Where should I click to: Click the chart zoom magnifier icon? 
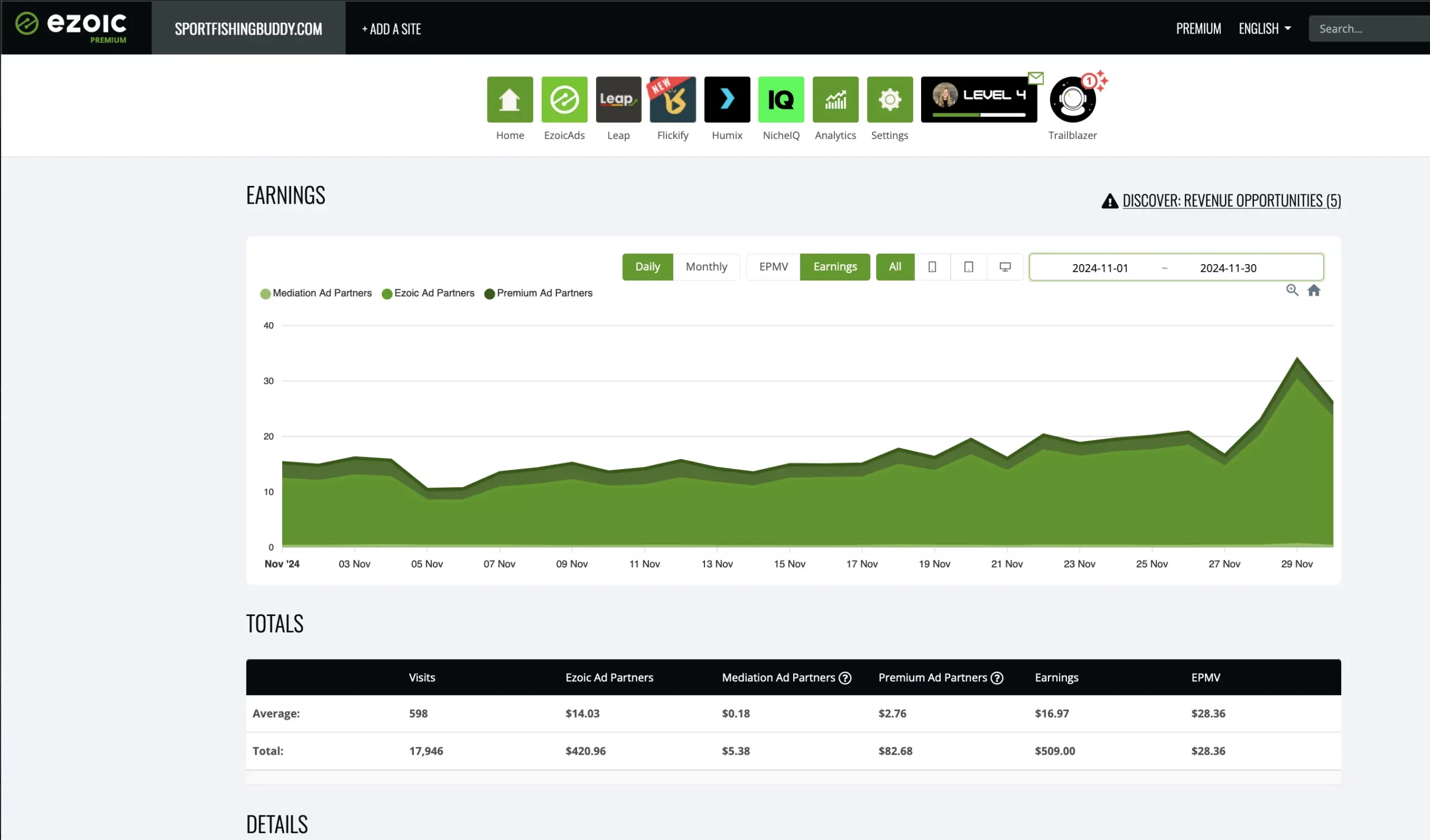(x=1292, y=290)
